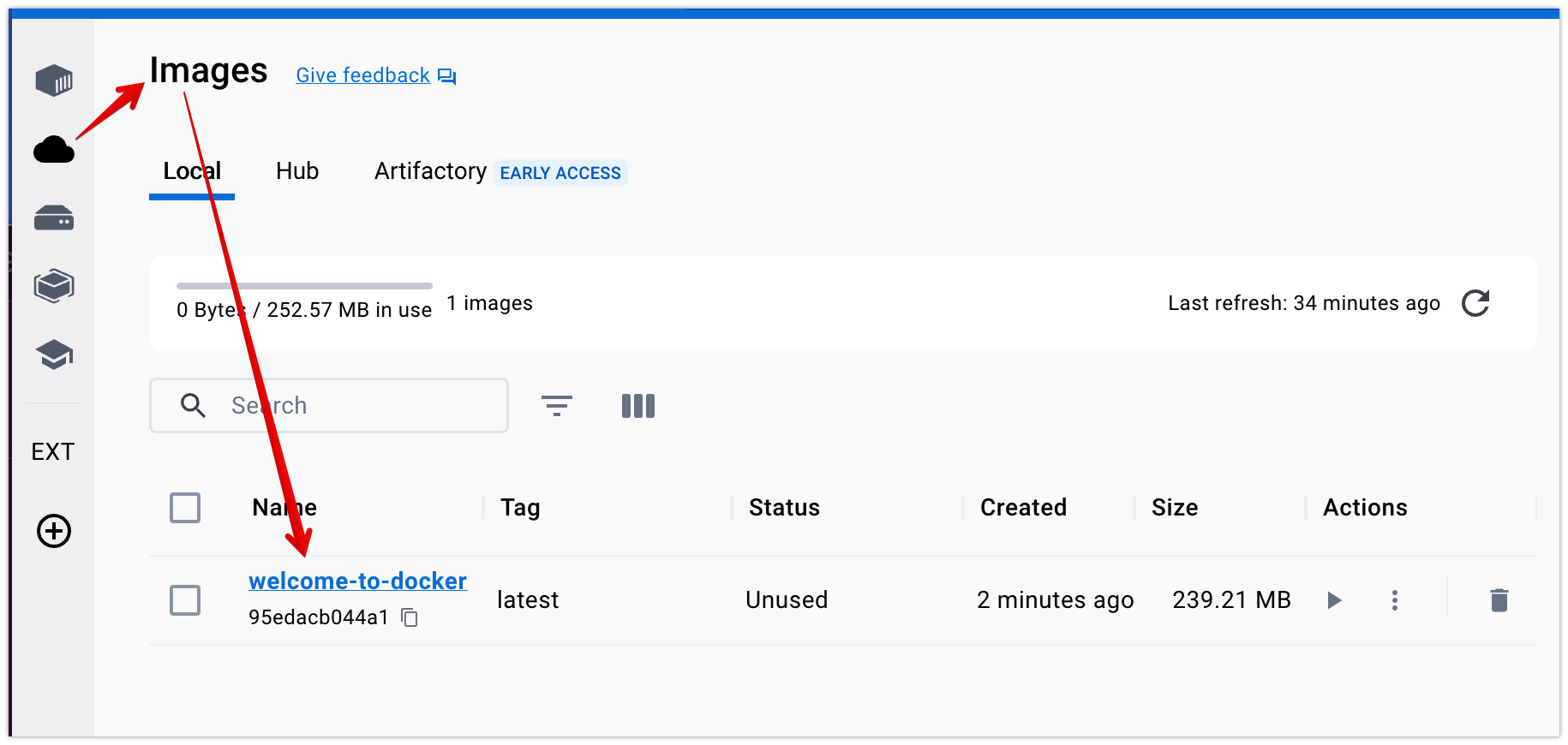Screen dimensions: 1568x745
Task: Open the Containers section in sidebar
Action: pos(54,81)
